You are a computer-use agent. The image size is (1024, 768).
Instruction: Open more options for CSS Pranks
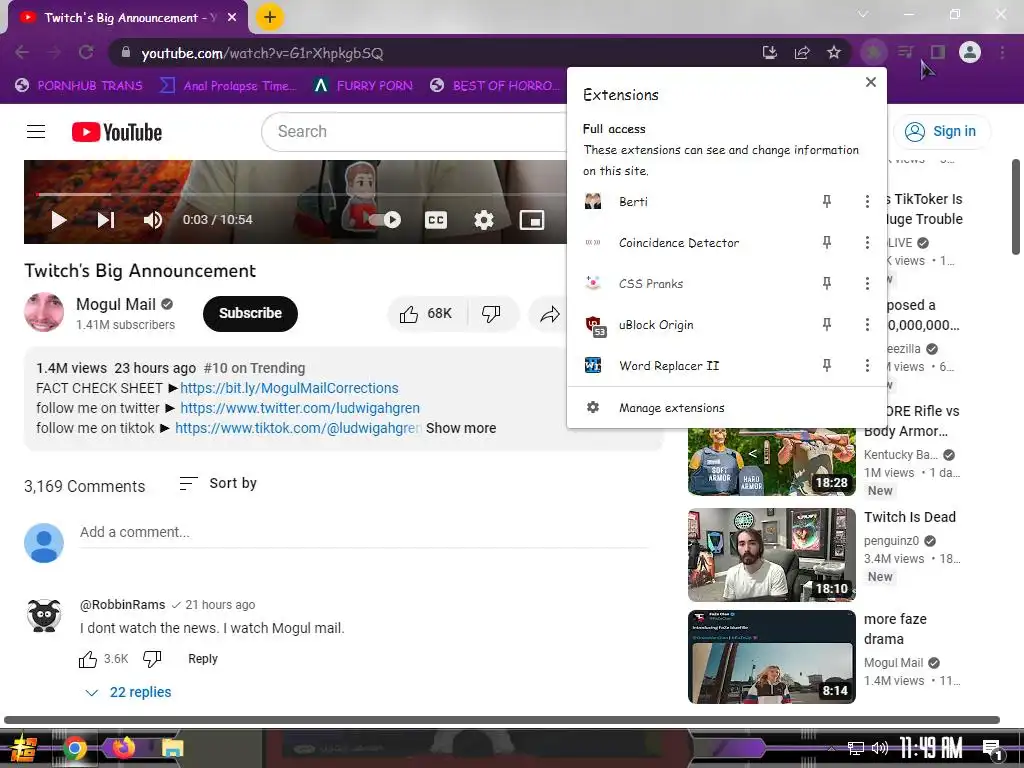click(x=867, y=283)
